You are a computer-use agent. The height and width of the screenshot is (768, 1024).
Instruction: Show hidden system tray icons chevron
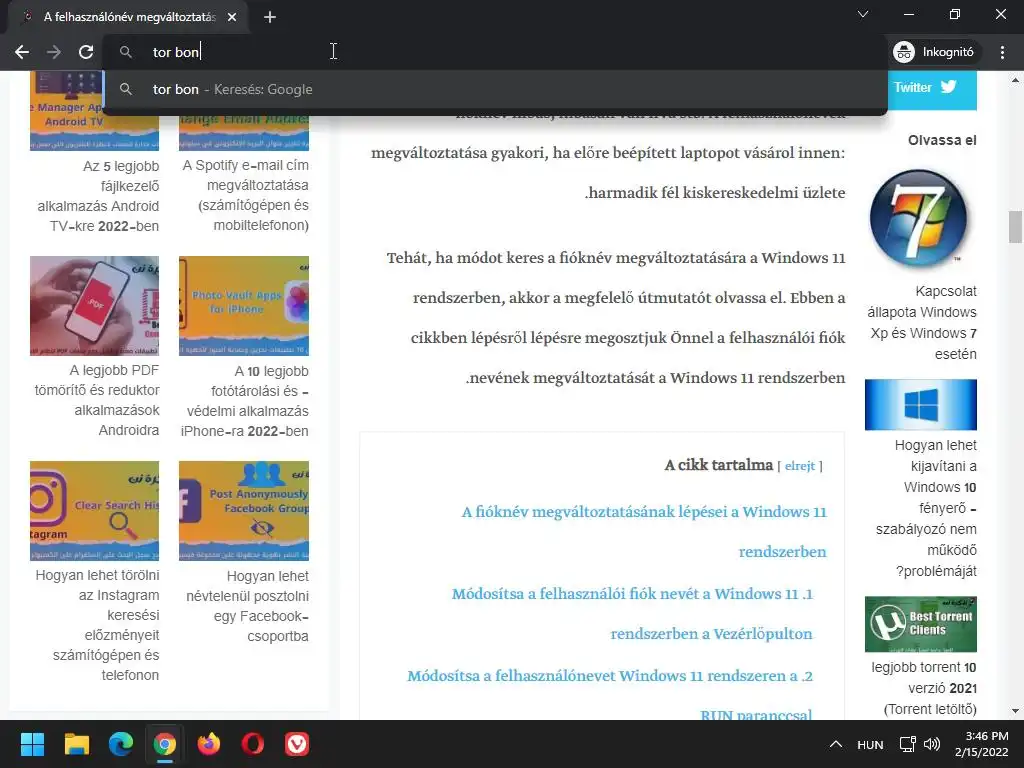pyautogui.click(x=835, y=744)
